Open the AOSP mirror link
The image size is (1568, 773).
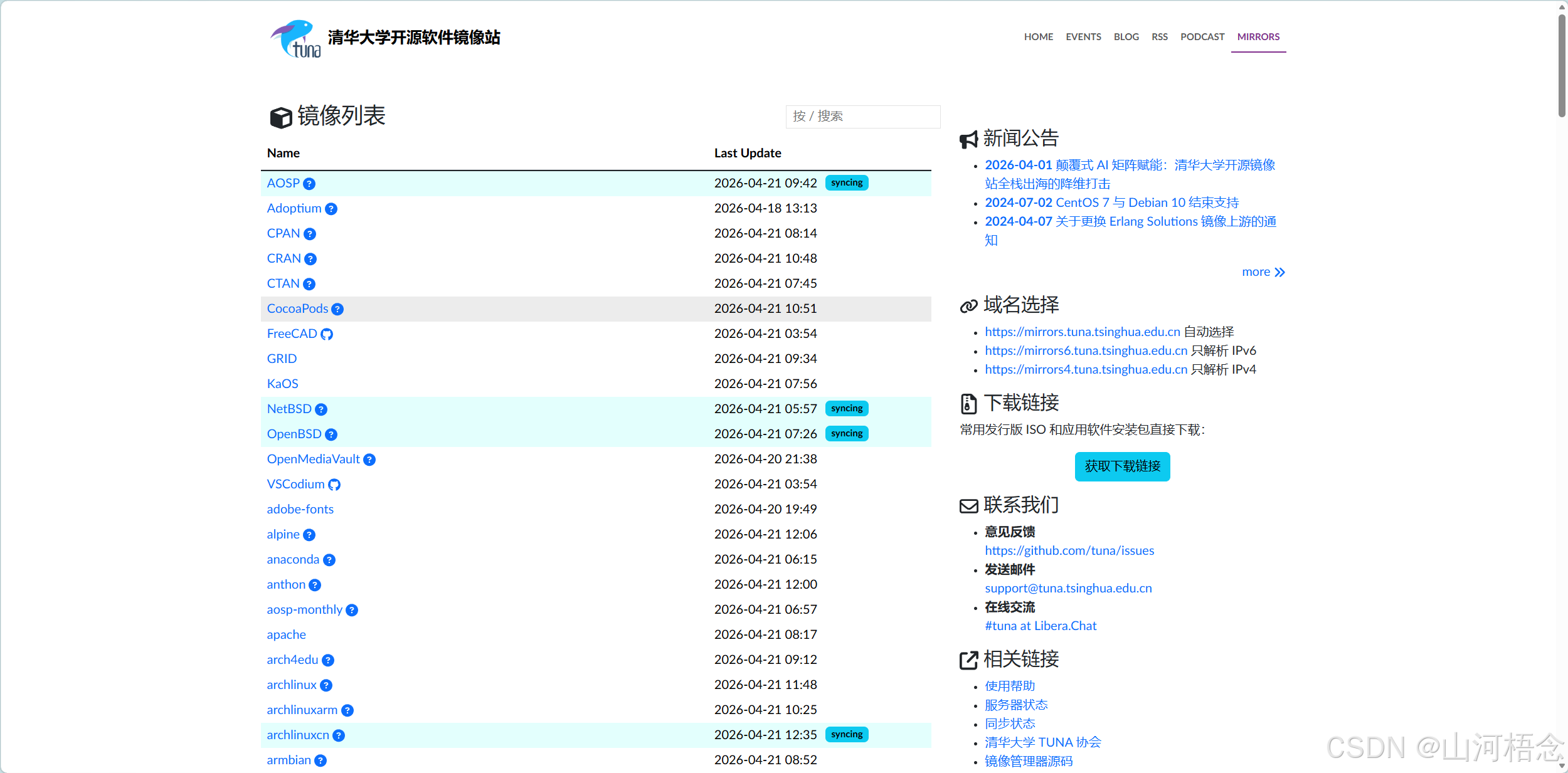[x=283, y=183]
